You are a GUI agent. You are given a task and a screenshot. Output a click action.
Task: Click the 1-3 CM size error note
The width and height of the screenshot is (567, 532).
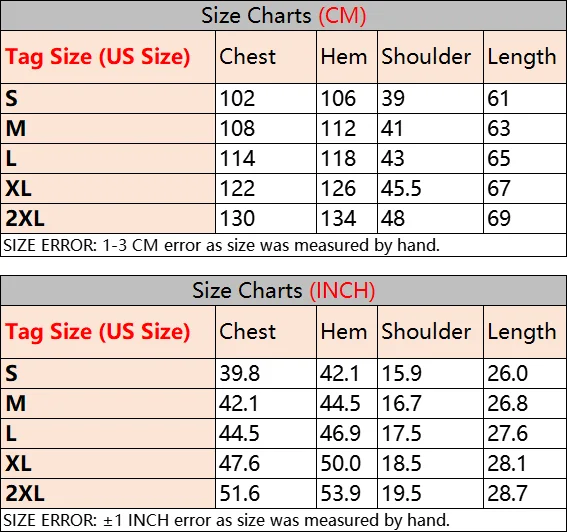pyautogui.click(x=221, y=246)
